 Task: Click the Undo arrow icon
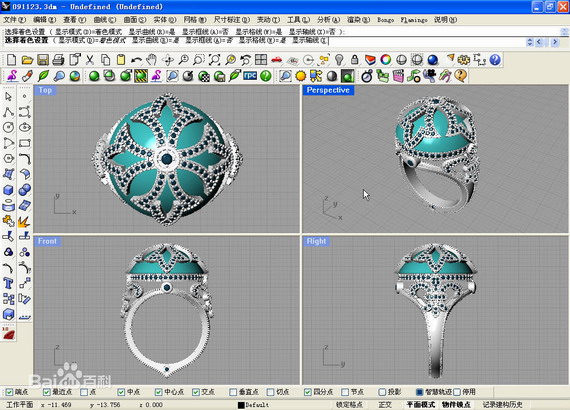[x=136, y=60]
